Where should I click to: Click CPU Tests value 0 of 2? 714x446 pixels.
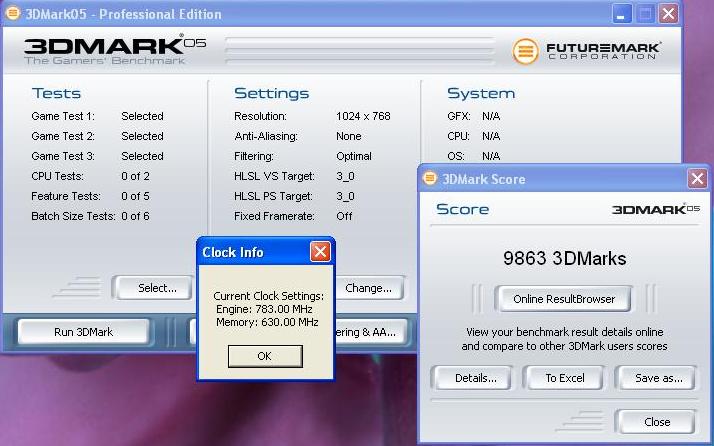(135, 176)
